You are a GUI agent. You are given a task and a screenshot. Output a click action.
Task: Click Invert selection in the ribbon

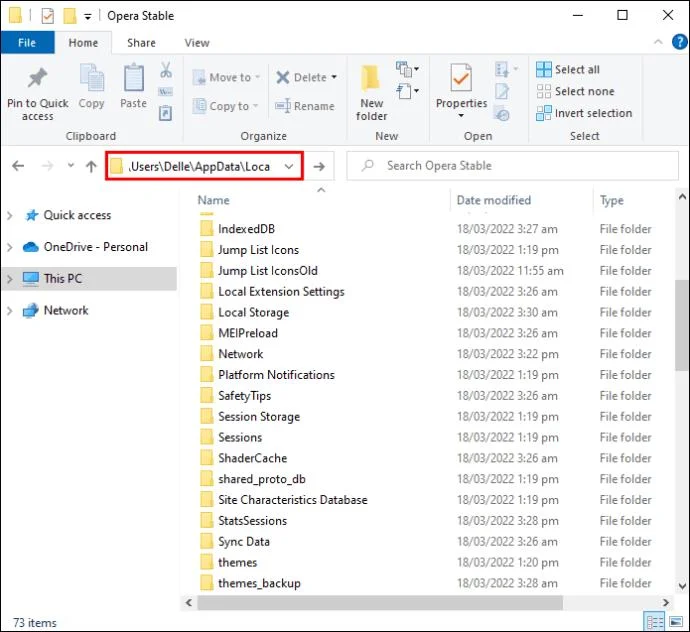click(584, 113)
